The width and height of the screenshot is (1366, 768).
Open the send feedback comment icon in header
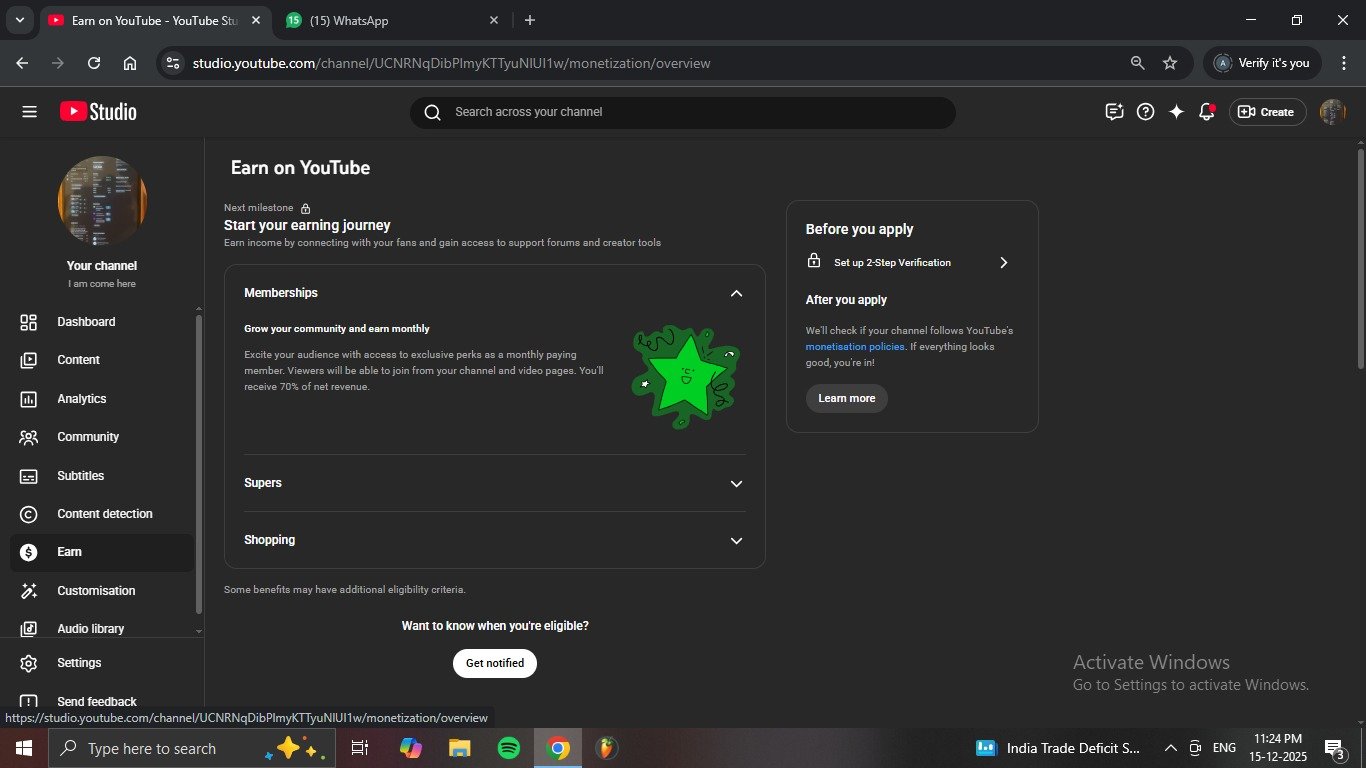pyautogui.click(x=1114, y=112)
